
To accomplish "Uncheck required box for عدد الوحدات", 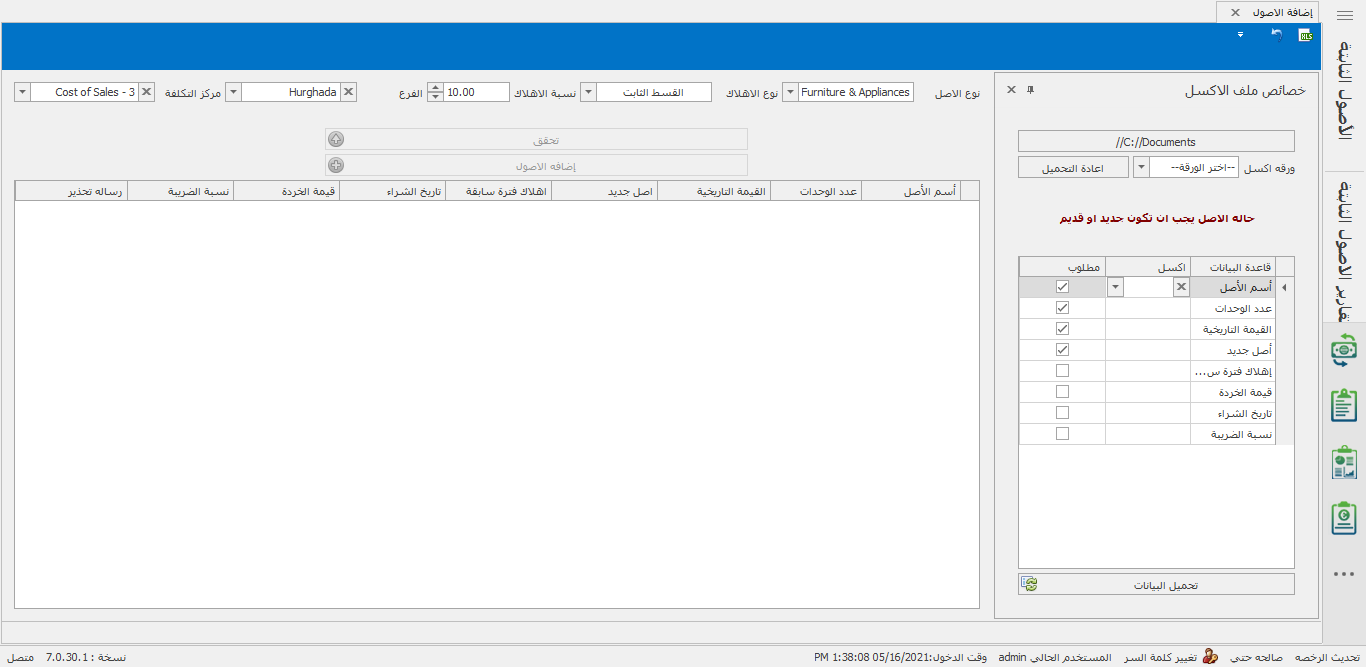I will click(1062, 308).
